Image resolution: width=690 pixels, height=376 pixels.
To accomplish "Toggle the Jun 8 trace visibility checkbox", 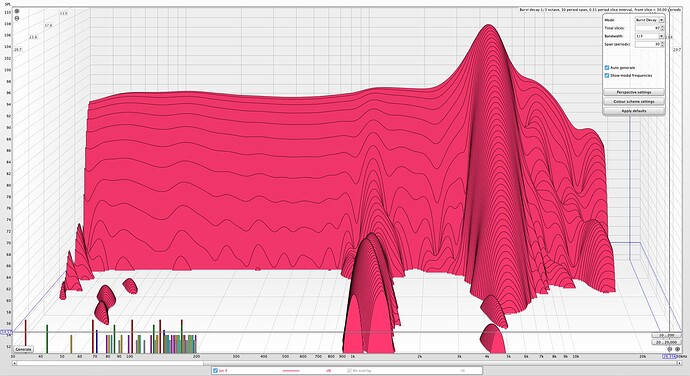I will coord(215,371).
